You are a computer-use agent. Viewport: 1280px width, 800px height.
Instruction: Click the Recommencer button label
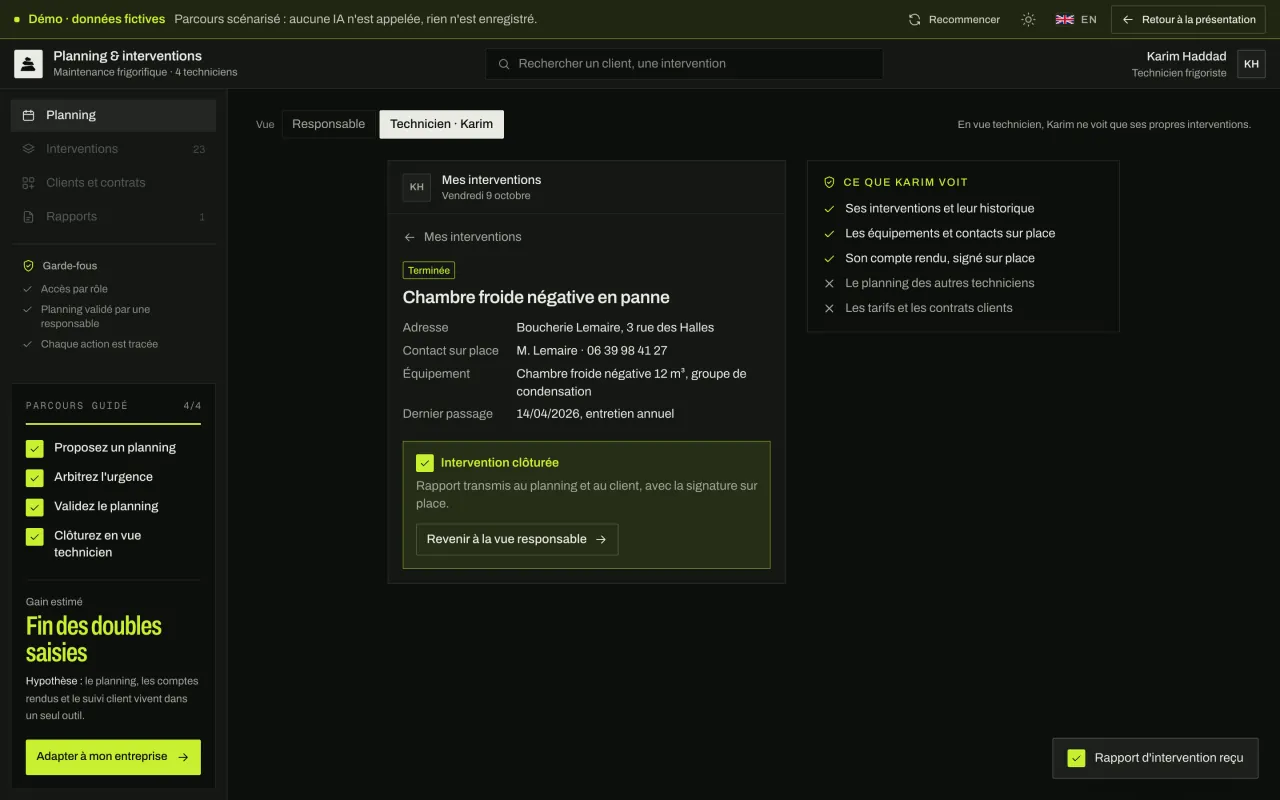point(964,19)
